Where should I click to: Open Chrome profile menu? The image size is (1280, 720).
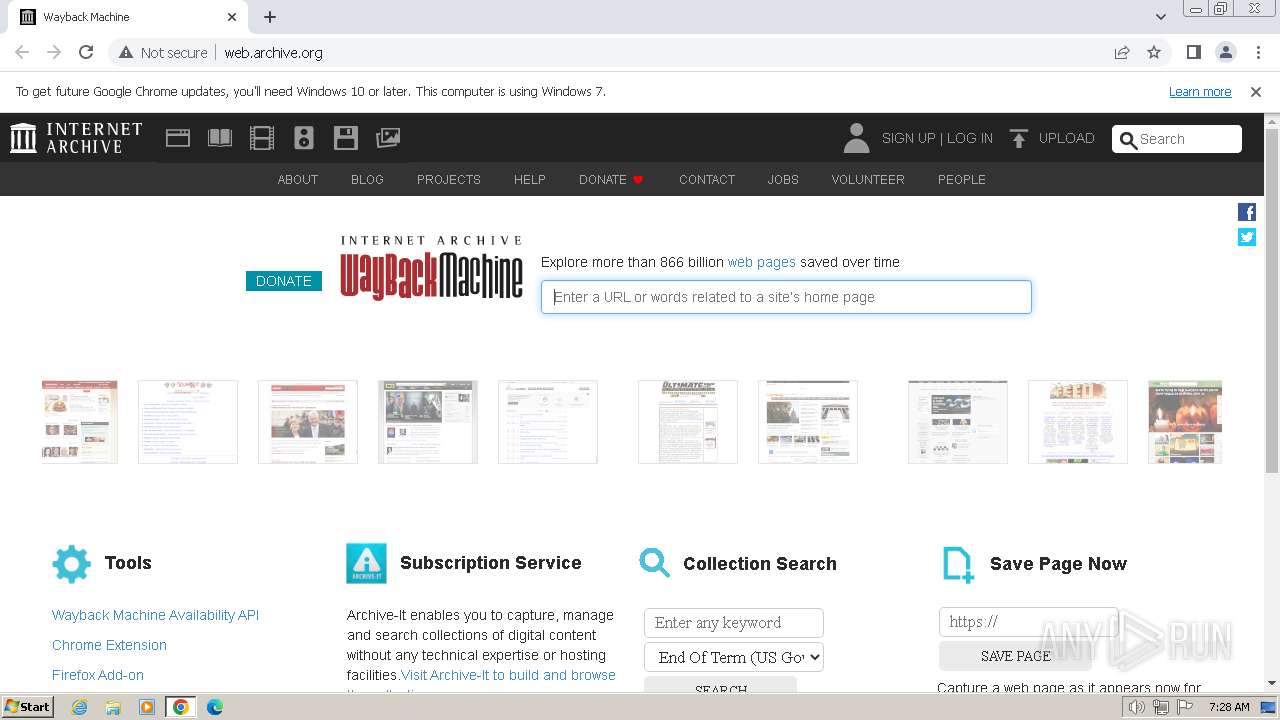pyautogui.click(x=1226, y=53)
